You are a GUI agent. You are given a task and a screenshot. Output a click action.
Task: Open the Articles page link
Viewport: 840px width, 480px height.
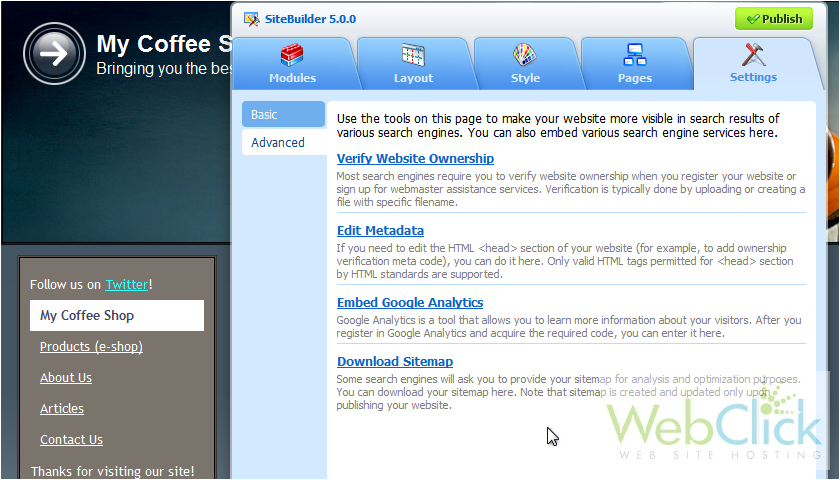(x=62, y=409)
